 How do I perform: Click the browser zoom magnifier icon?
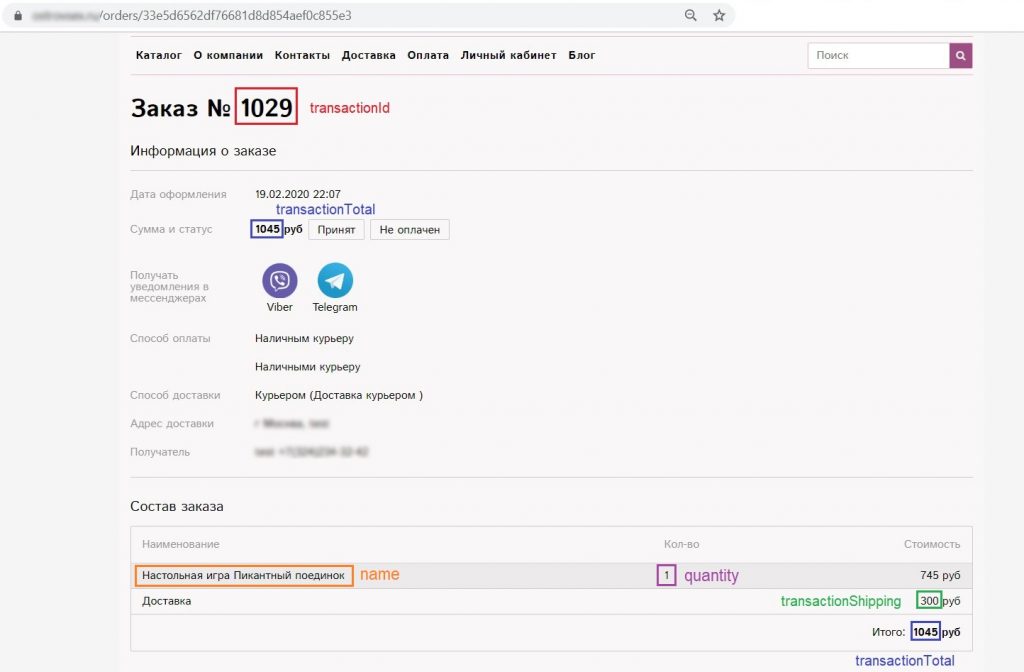(691, 16)
